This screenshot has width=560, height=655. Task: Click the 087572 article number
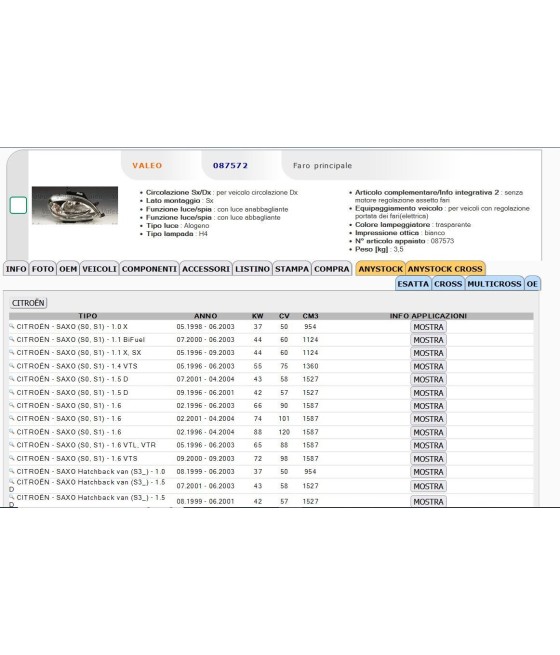pos(231,165)
